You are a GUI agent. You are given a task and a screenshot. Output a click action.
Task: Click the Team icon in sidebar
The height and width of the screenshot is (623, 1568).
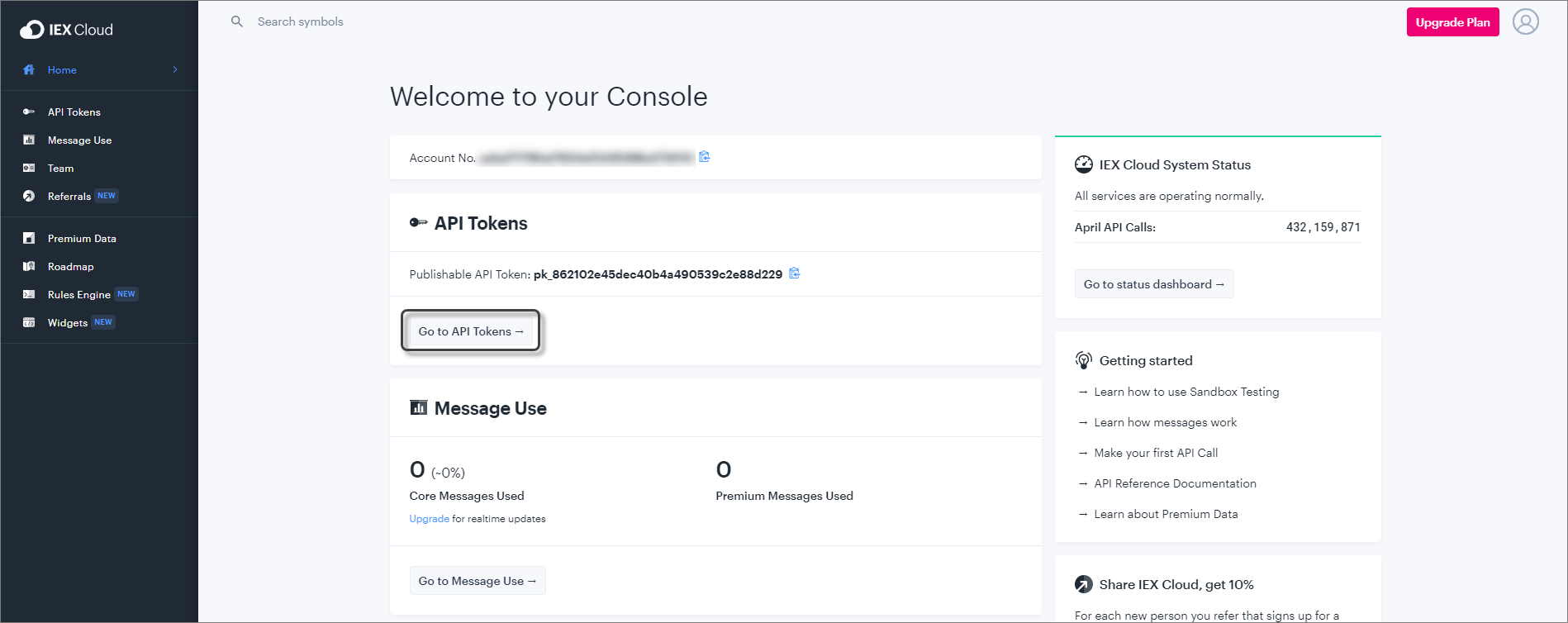pyautogui.click(x=29, y=168)
